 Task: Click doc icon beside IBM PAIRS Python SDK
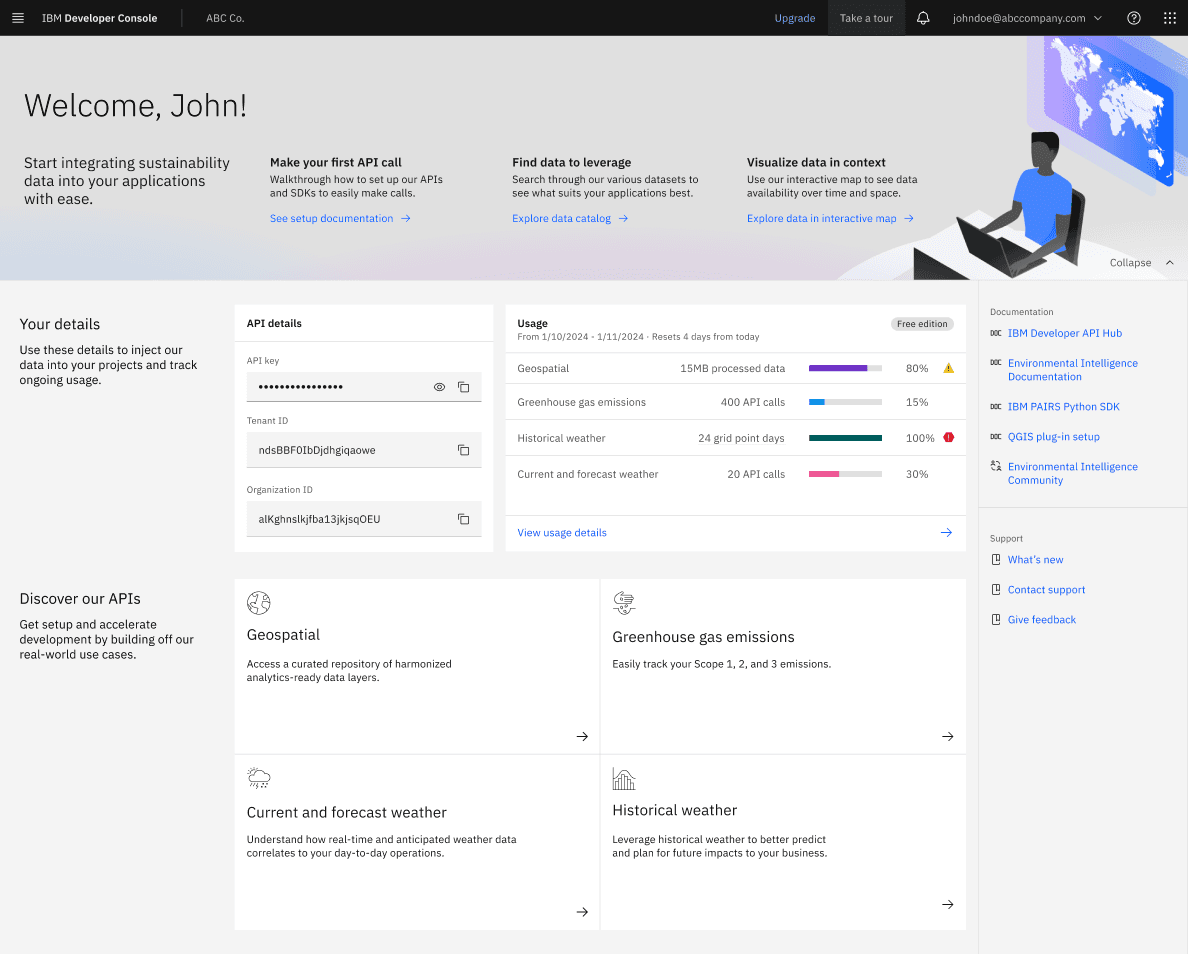[996, 407]
